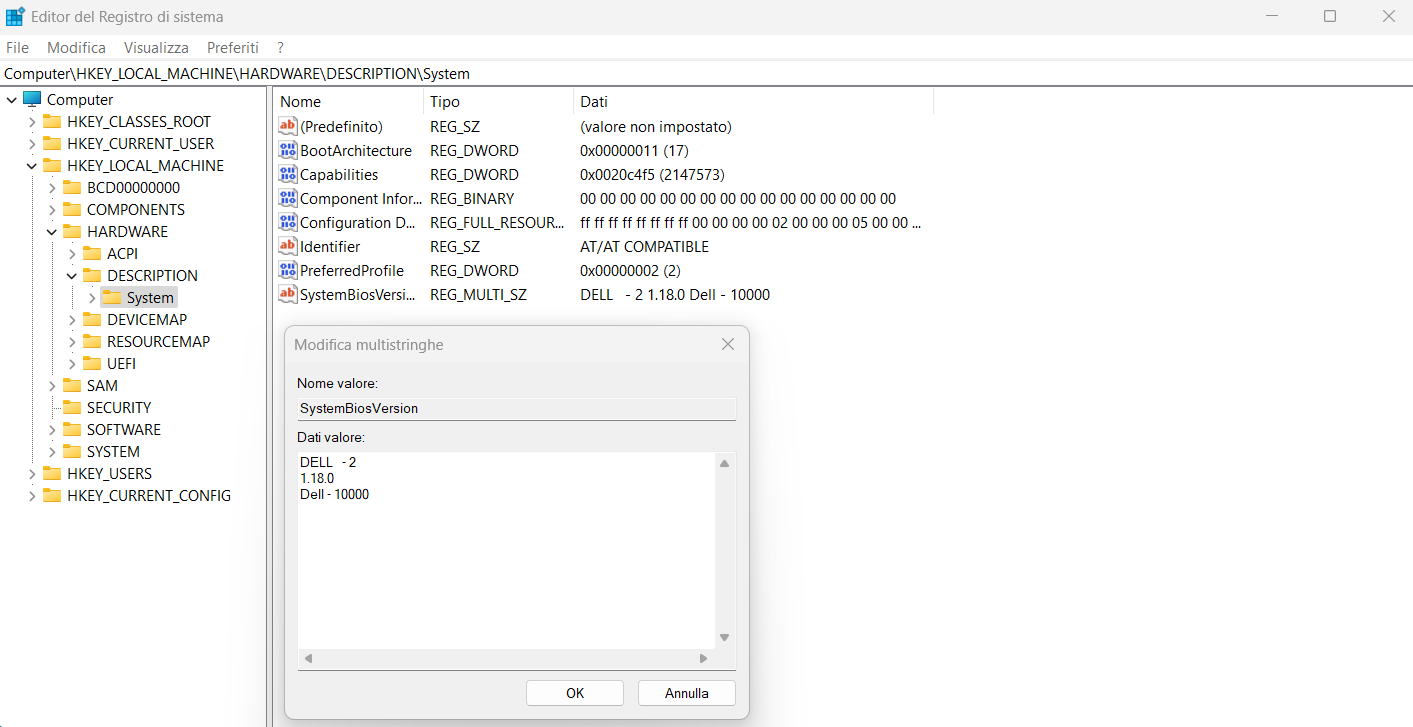The image size is (1413, 727).
Task: Click the Computer icon in tree root
Action: tap(32, 100)
